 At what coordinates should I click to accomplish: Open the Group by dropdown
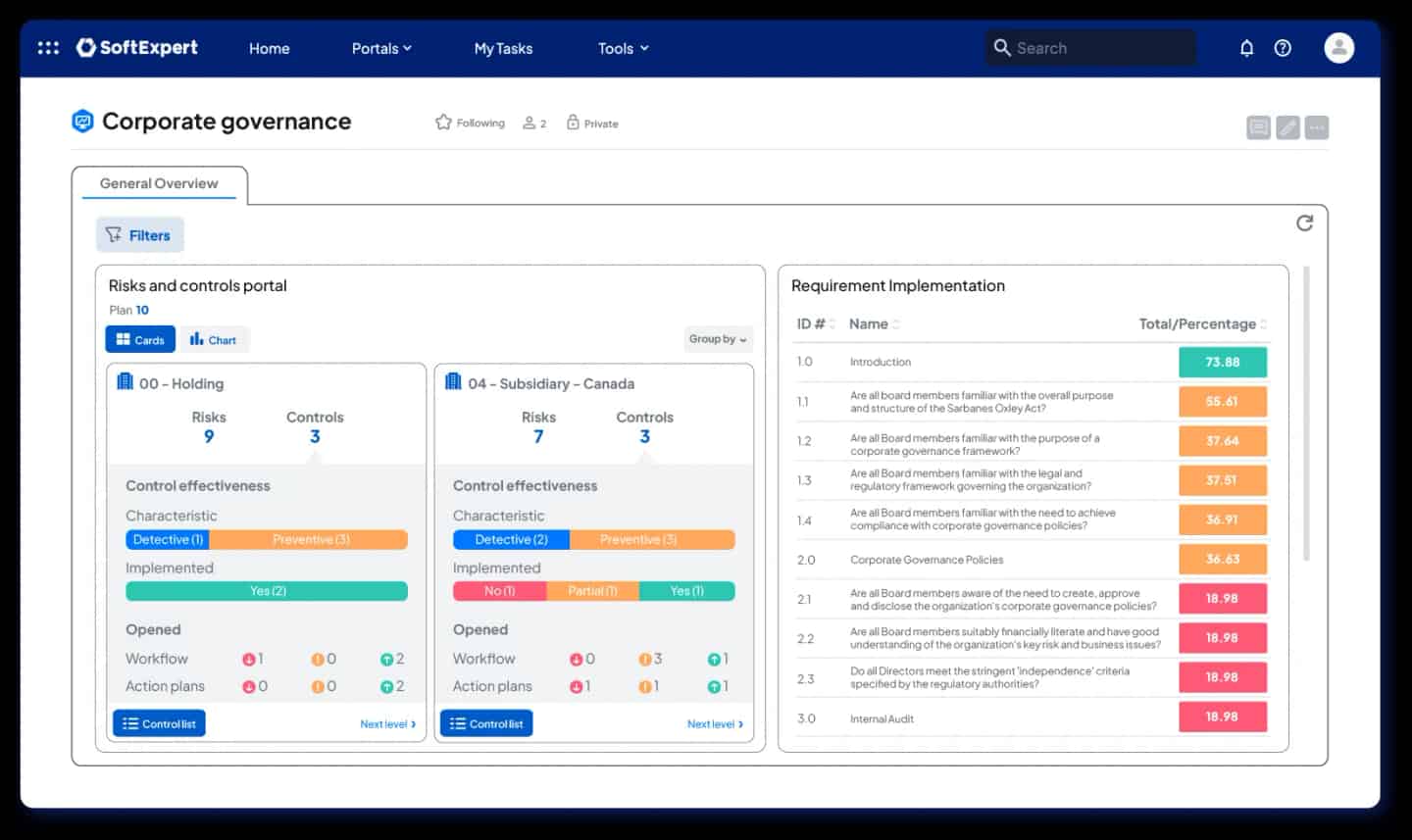point(717,339)
